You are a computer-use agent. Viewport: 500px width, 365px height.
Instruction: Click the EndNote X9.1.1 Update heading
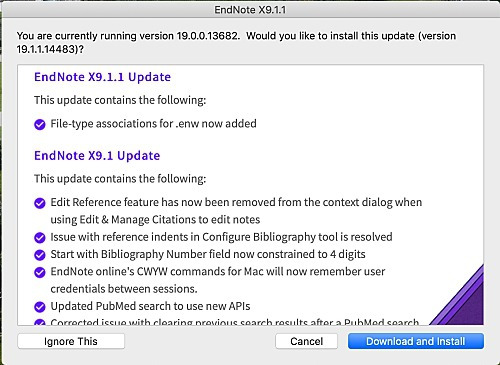pyautogui.click(x=102, y=77)
